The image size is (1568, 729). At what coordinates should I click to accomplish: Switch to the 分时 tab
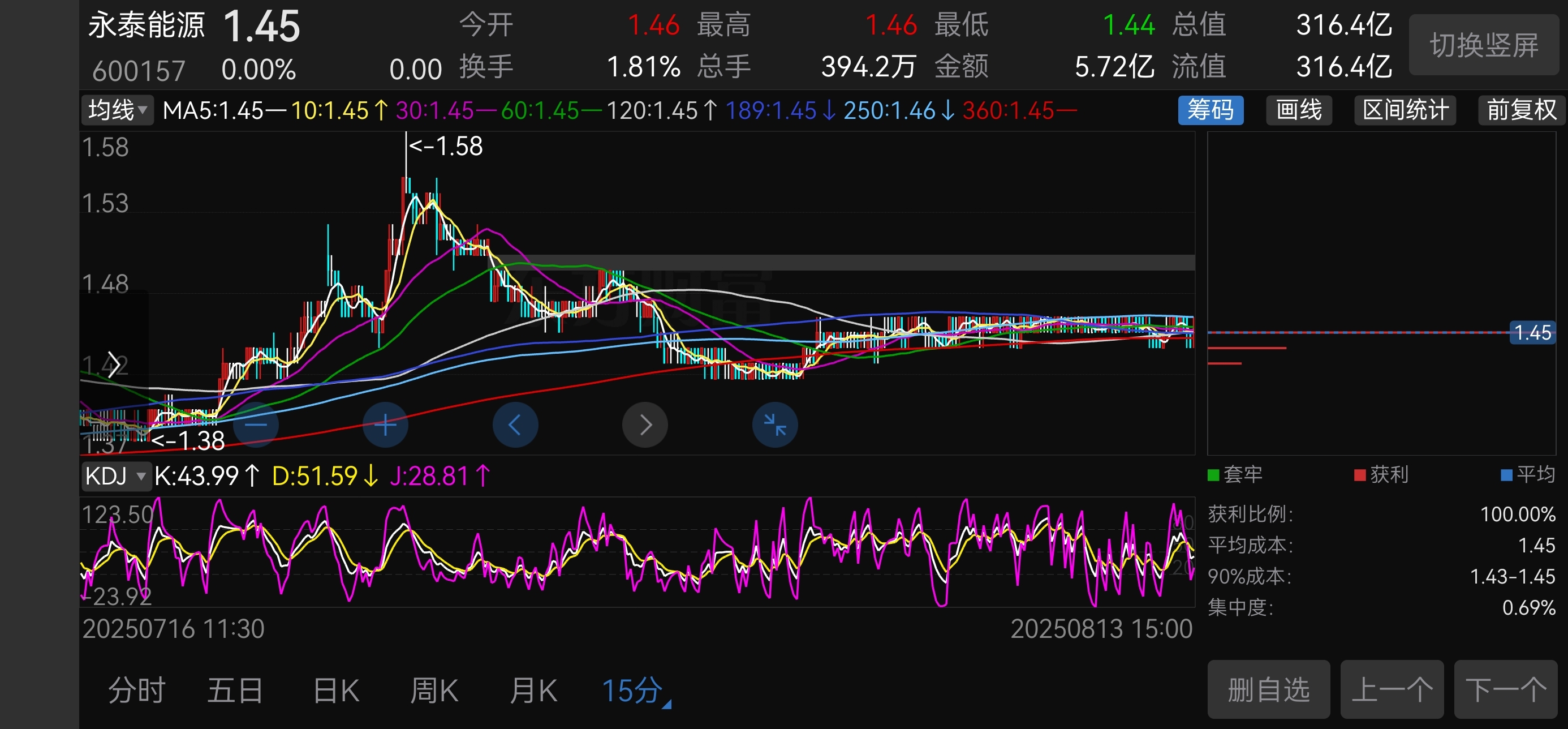[x=136, y=691]
